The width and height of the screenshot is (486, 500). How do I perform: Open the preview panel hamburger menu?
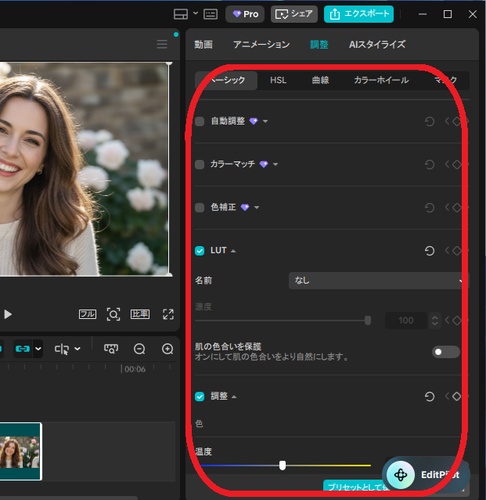point(162,44)
